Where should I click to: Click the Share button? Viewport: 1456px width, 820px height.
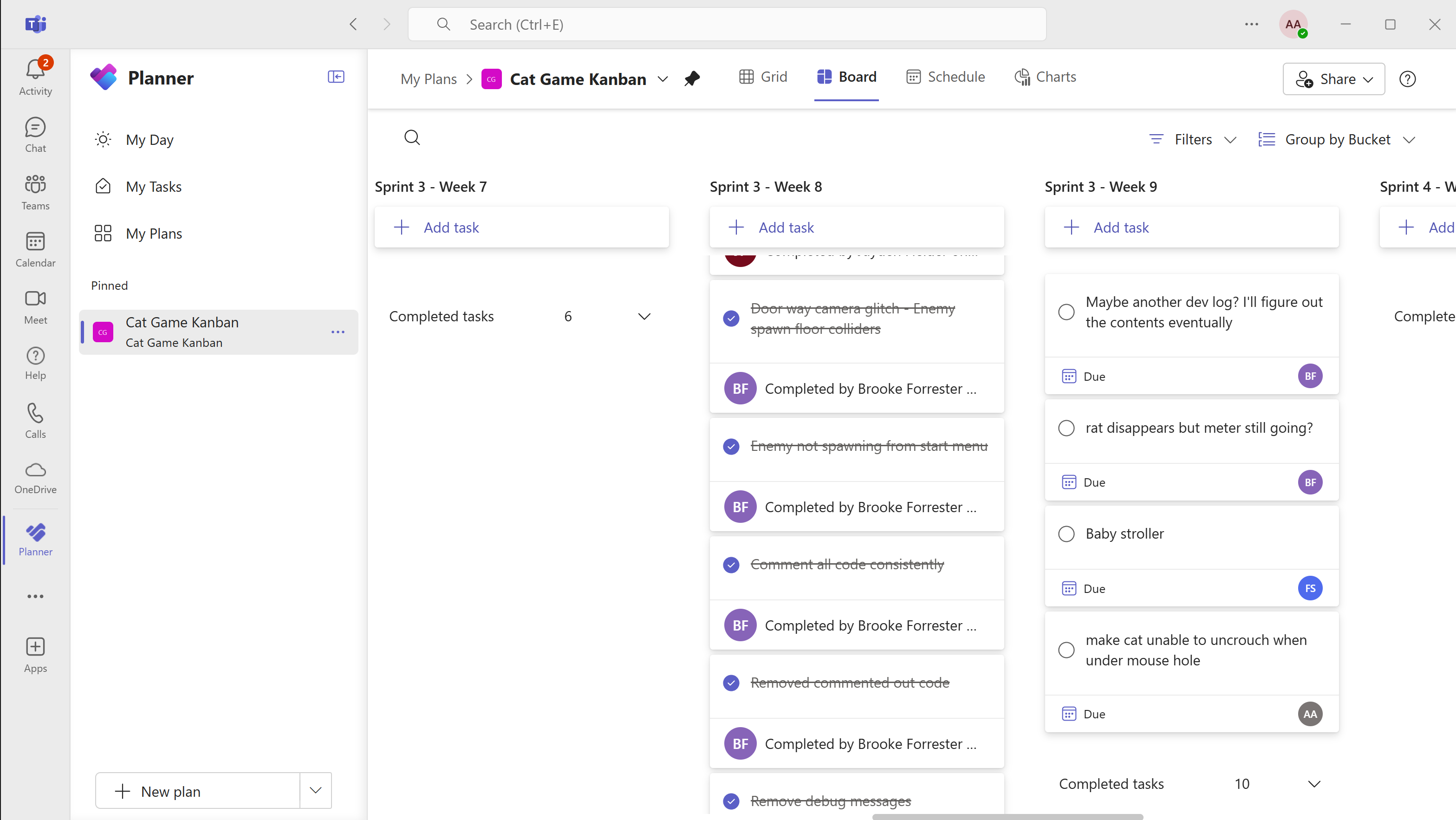pos(1333,79)
